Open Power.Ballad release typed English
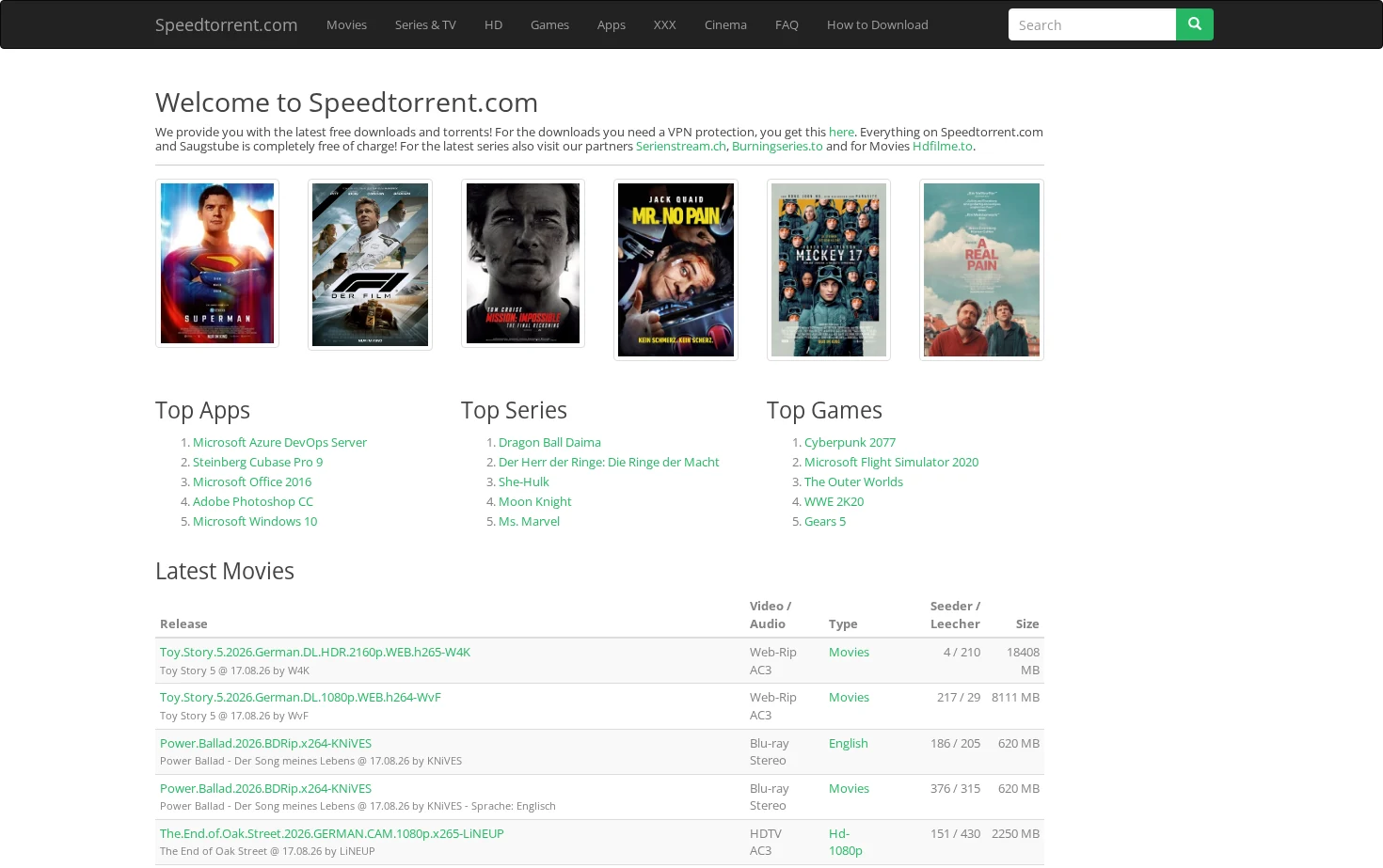The height and width of the screenshot is (868, 1383). click(265, 743)
